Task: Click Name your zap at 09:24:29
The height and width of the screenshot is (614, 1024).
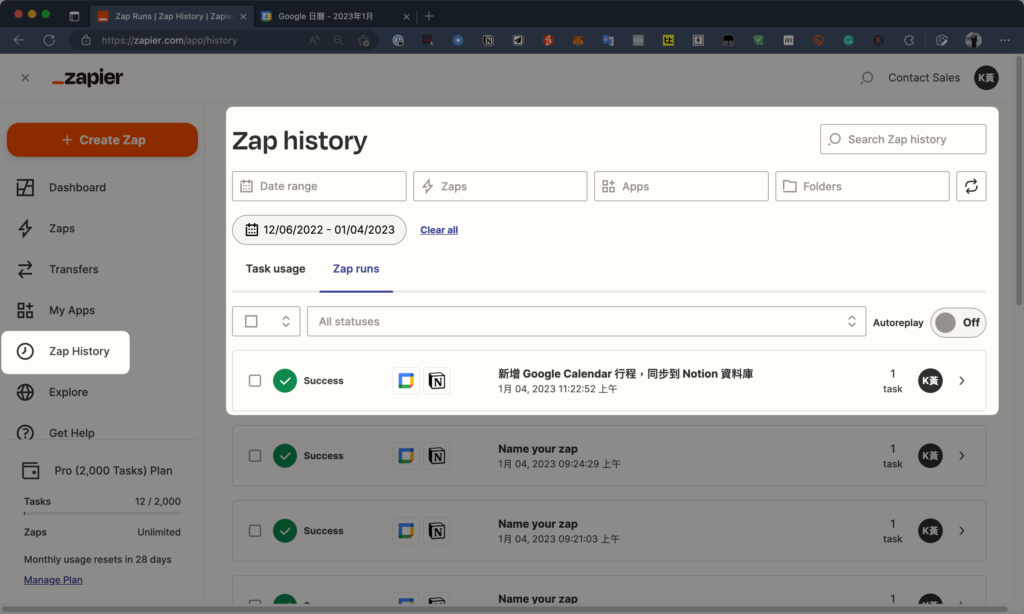Action: click(537, 449)
